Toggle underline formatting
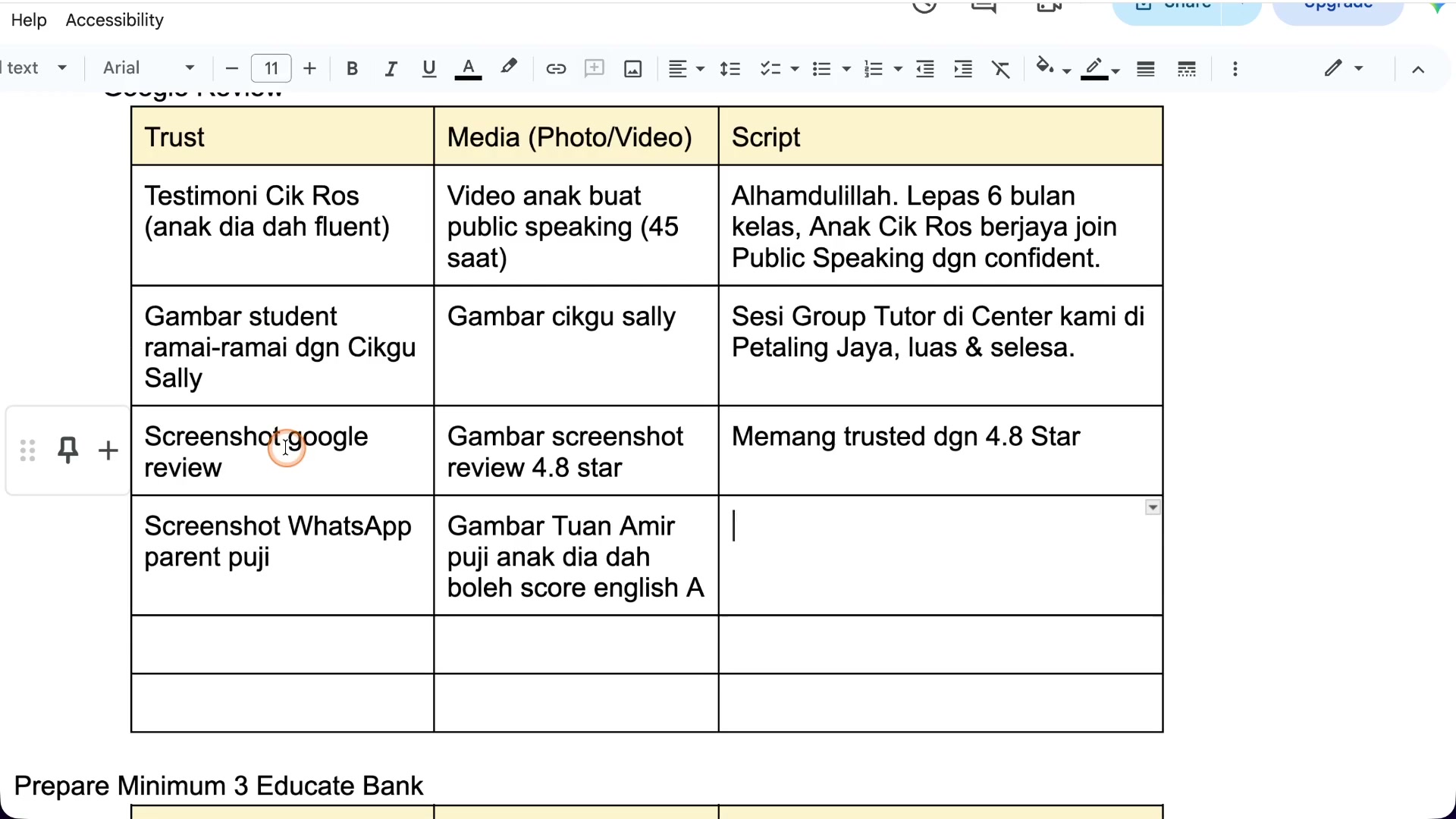1456x819 pixels. [x=429, y=69]
